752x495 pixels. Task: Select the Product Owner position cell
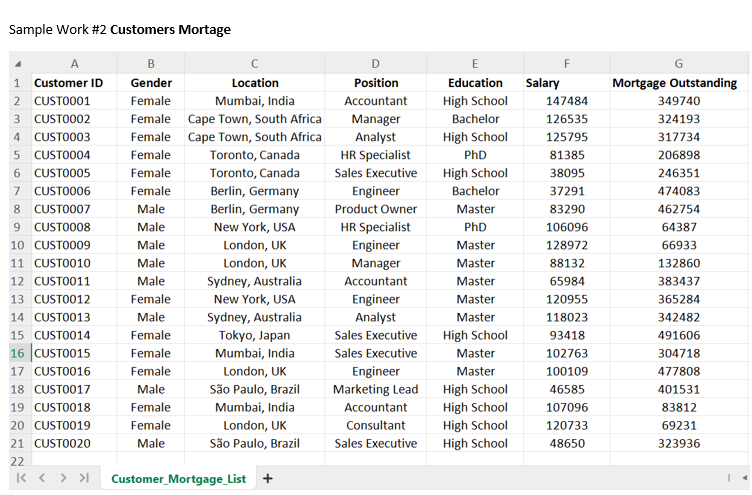point(376,209)
